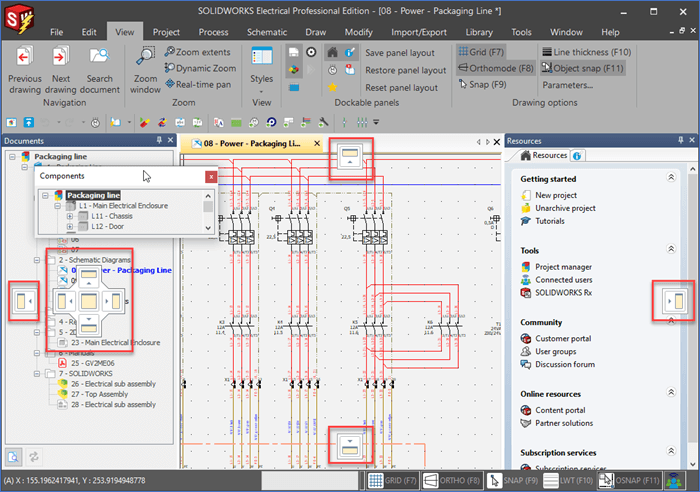Image resolution: width=700 pixels, height=492 pixels.
Task: Select the 08 - Power - Packaging Line document tab
Action: pos(252,144)
